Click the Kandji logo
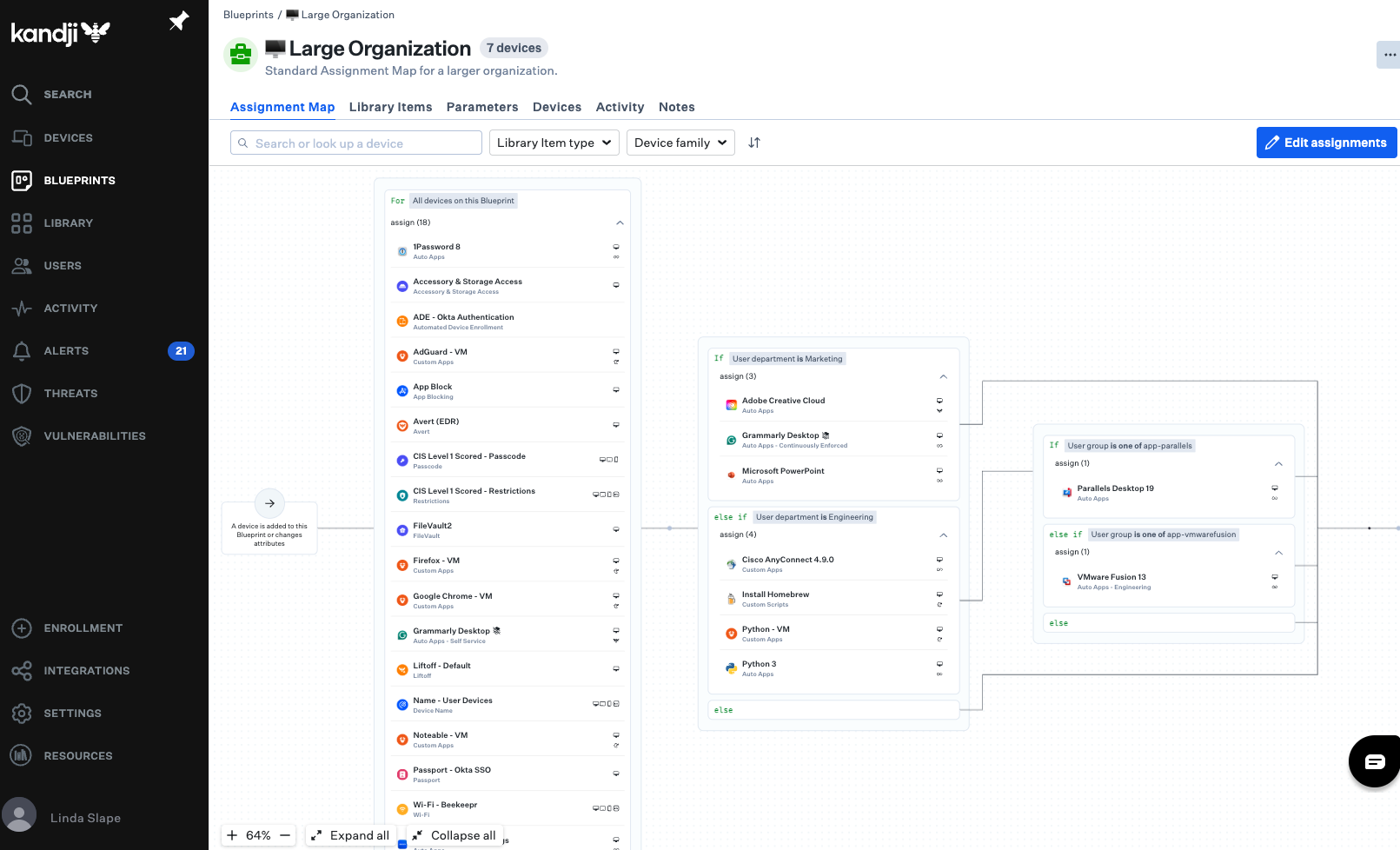This screenshot has height=850, width=1400. coord(60,33)
